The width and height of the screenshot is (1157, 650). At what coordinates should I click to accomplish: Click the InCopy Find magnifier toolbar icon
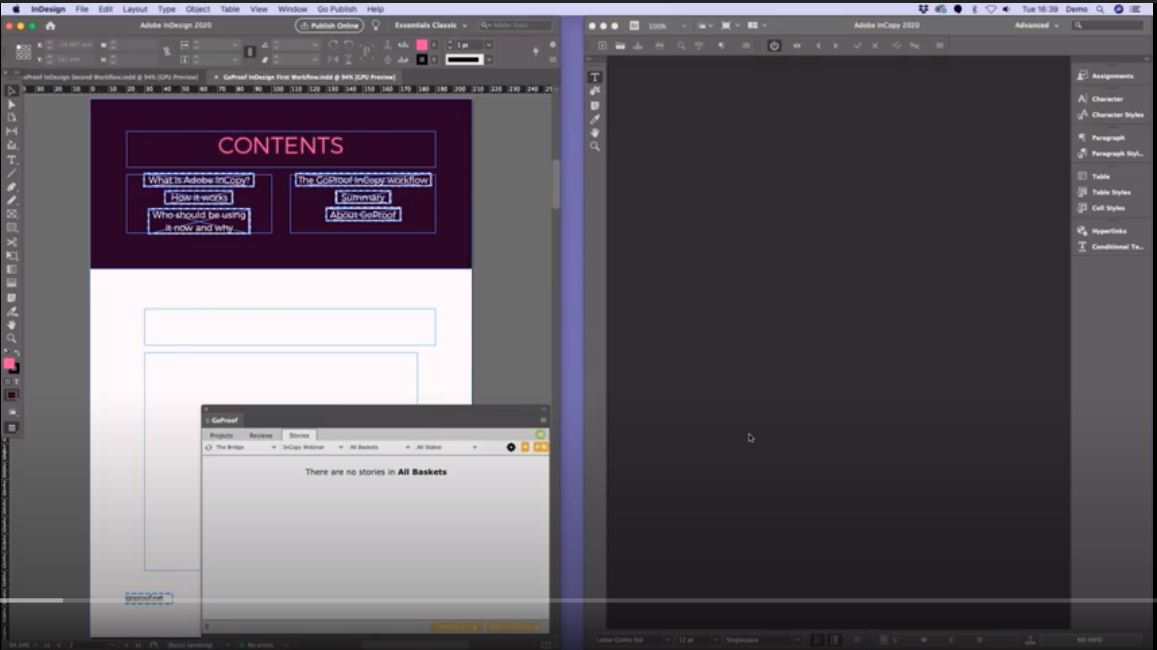(680, 46)
